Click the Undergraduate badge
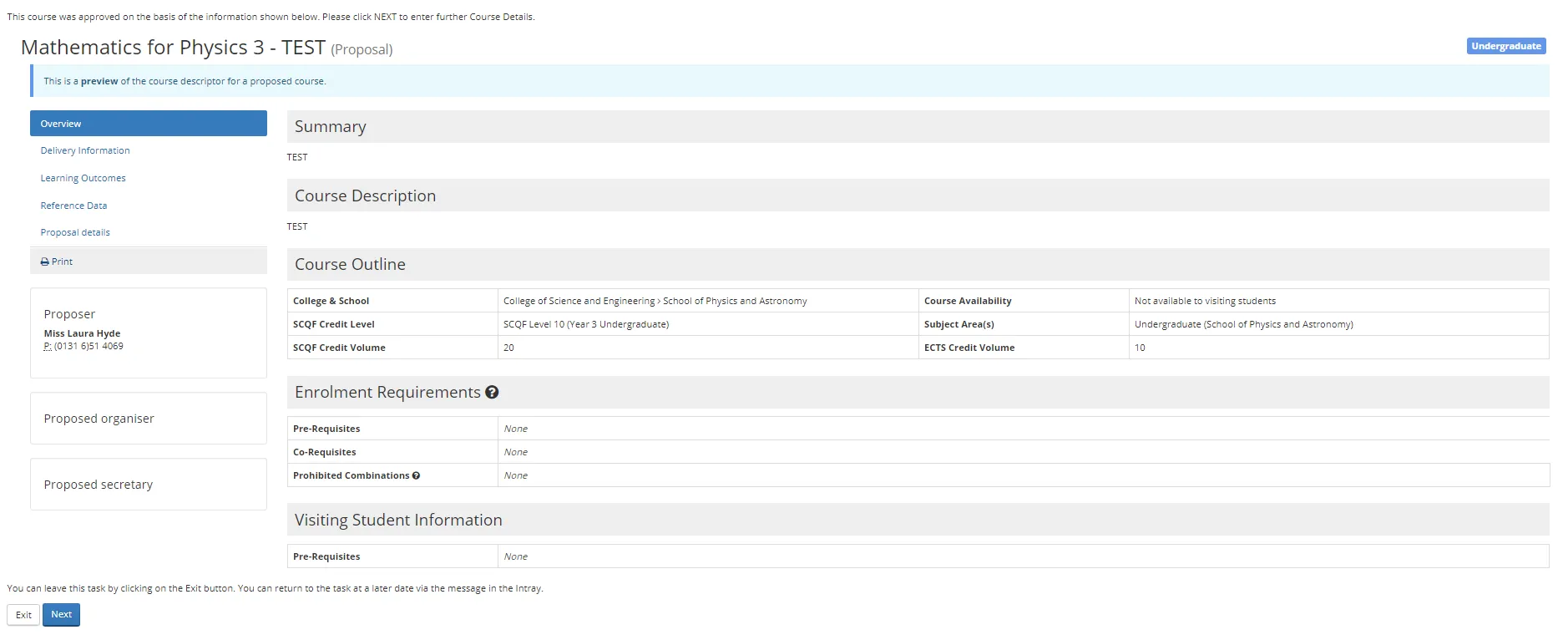The image size is (1568, 640). click(1505, 46)
